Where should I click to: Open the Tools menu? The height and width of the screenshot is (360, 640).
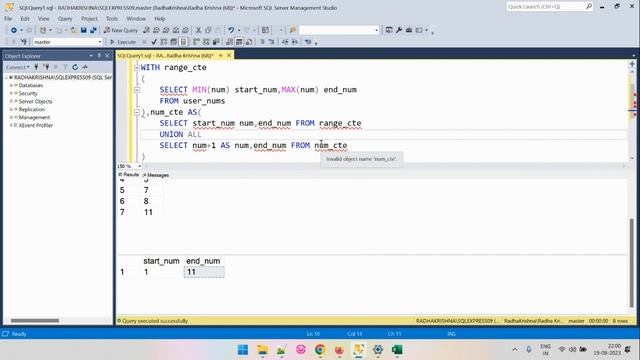[x=112, y=19]
